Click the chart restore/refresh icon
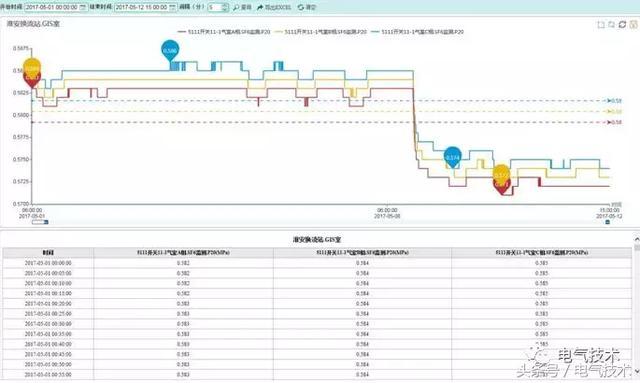Viewport: 640px width, 383px height. point(622,24)
